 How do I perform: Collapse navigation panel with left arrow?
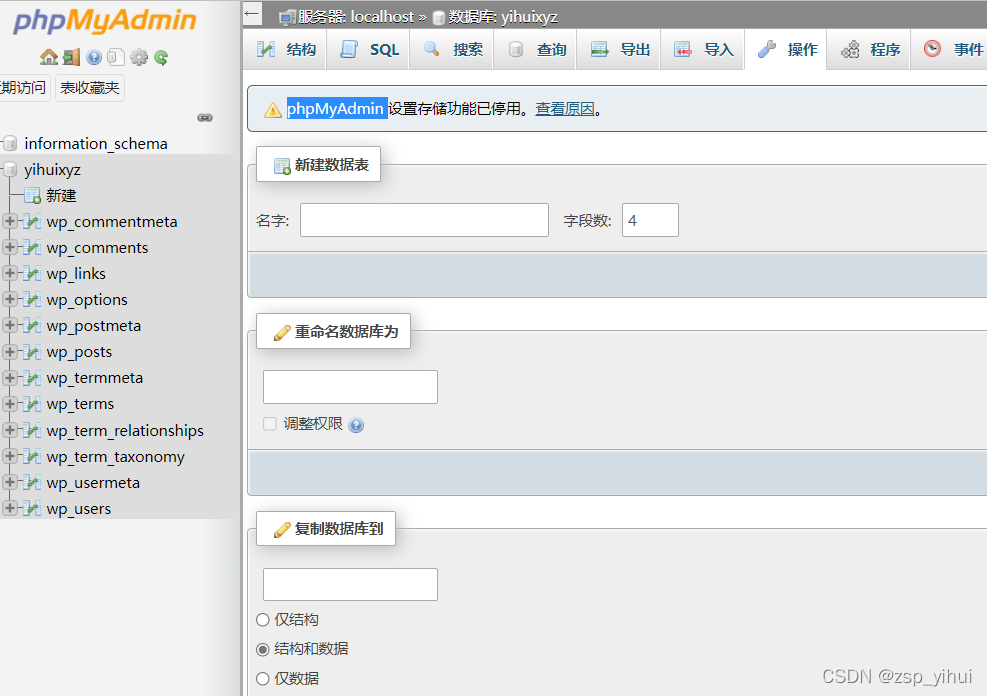pos(252,13)
